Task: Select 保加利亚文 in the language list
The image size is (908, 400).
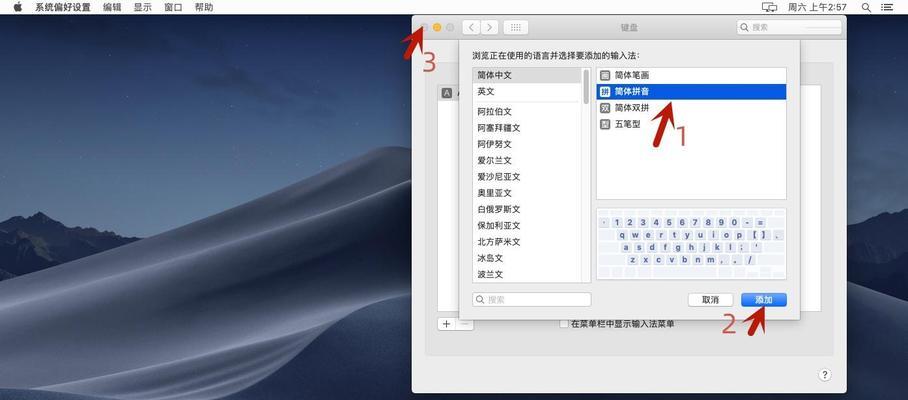Action: coord(526,225)
